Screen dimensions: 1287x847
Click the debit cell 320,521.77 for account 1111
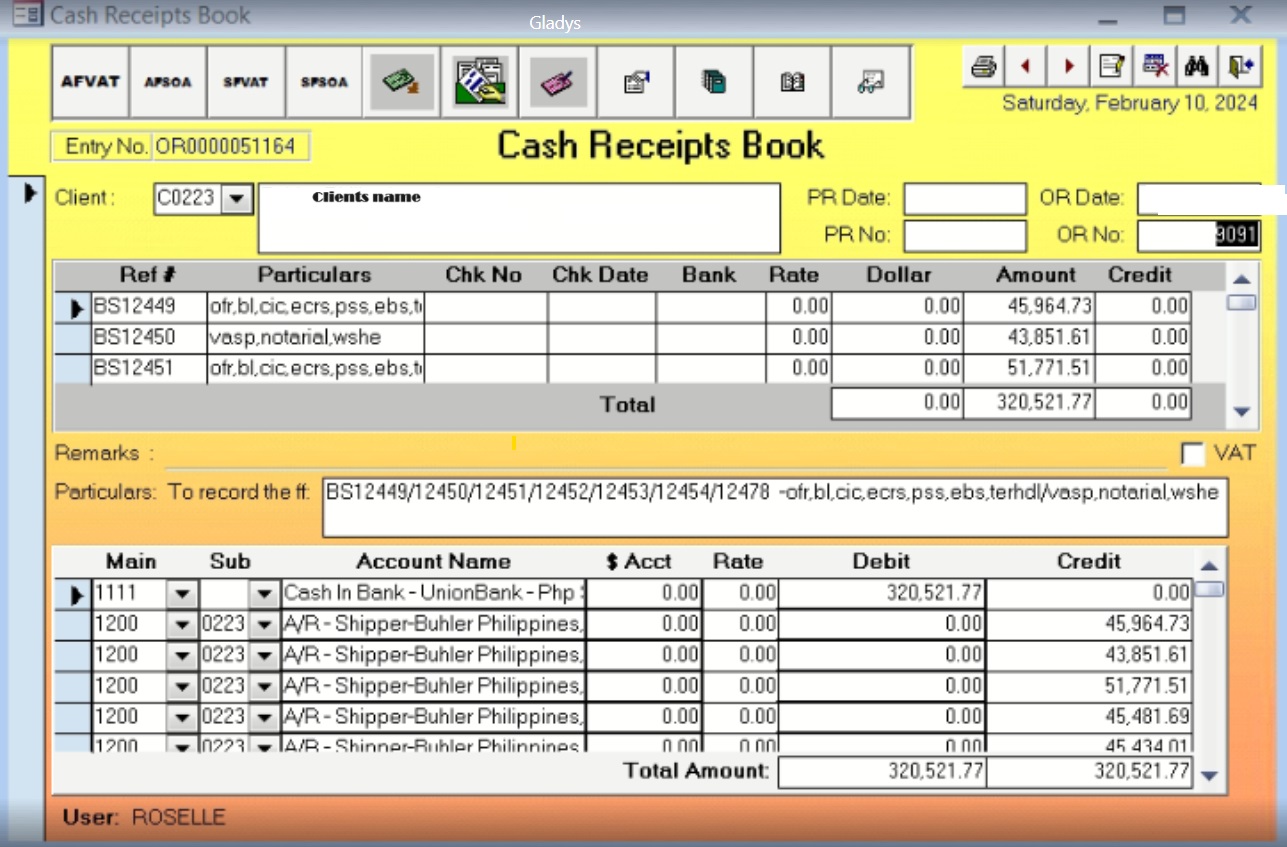pos(881,593)
